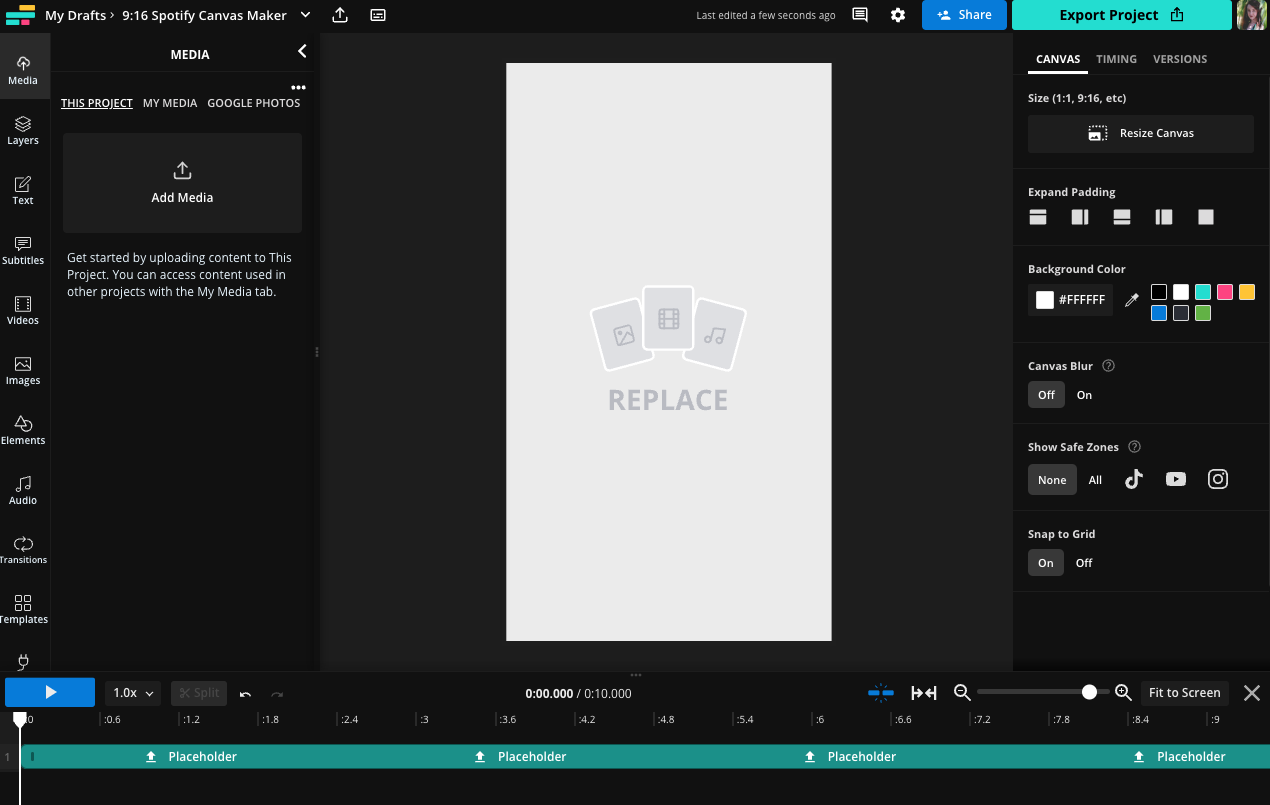The height and width of the screenshot is (805, 1270).
Task: Click the Add Media upload area
Action: pos(181,182)
